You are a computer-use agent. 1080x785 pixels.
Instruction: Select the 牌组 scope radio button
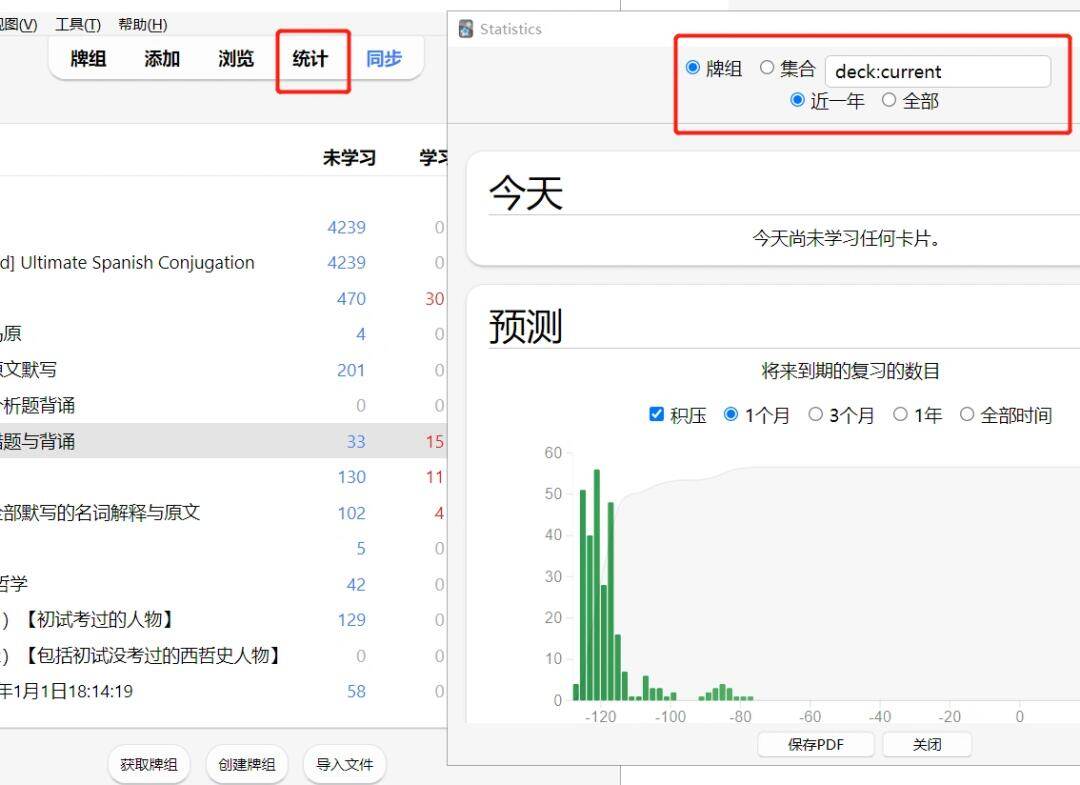click(x=693, y=67)
